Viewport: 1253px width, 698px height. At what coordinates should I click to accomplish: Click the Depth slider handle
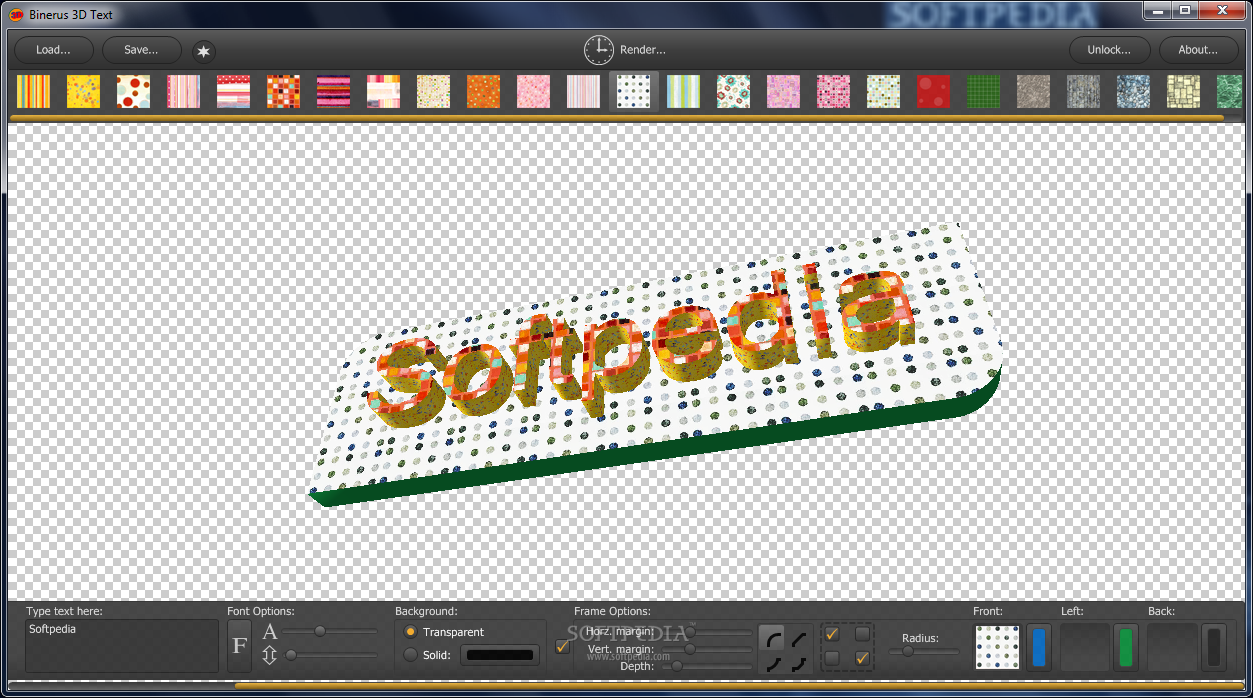[677, 666]
